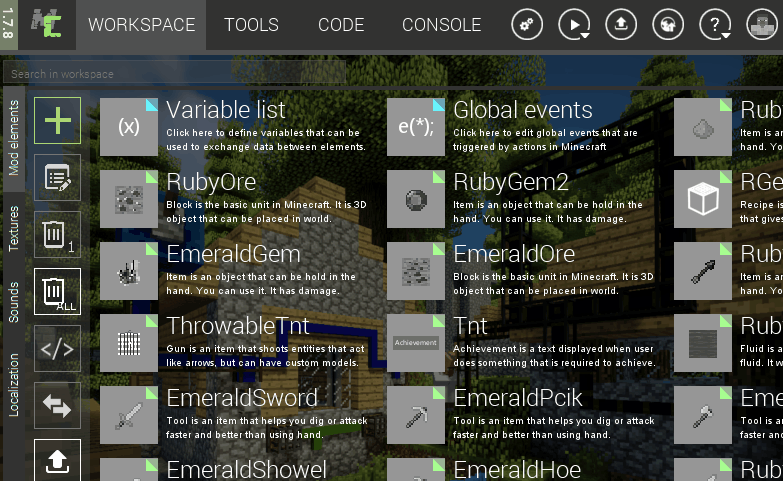Click the code brackets icon in sidebar

(x=57, y=349)
